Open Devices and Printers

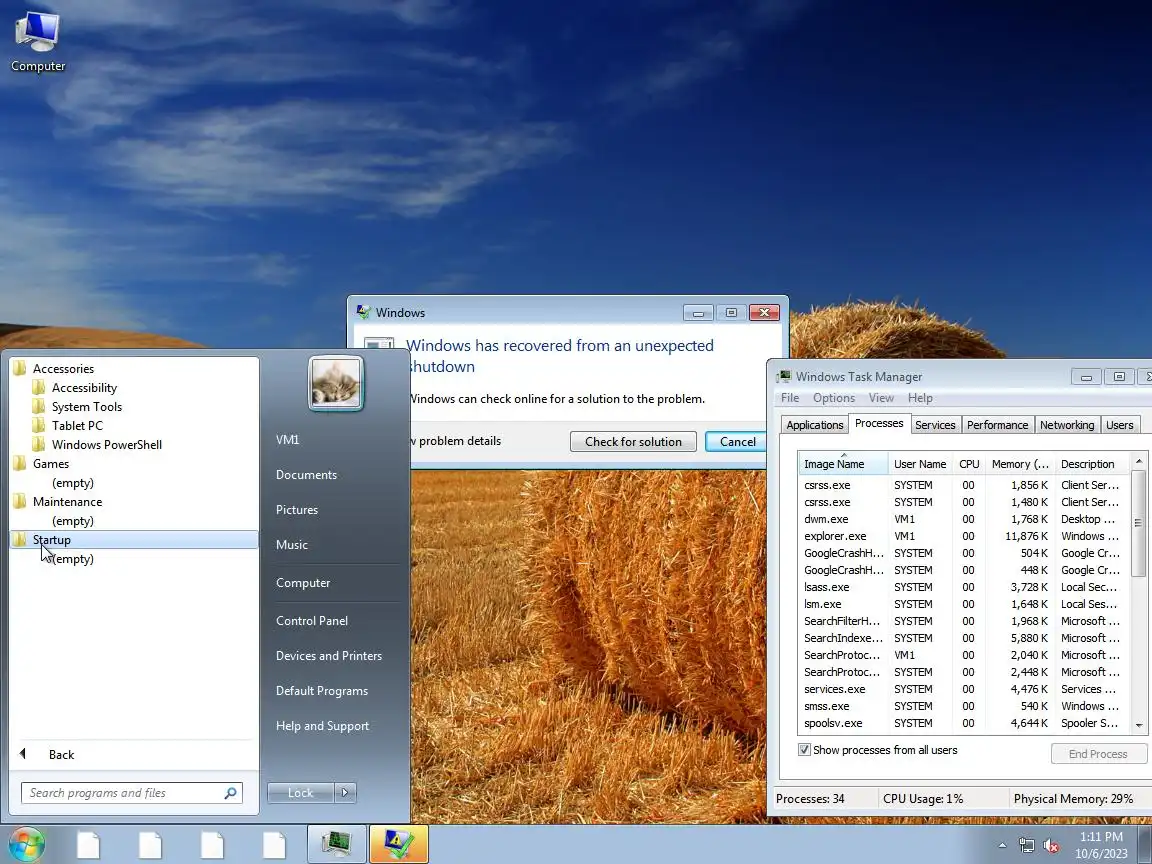click(328, 655)
